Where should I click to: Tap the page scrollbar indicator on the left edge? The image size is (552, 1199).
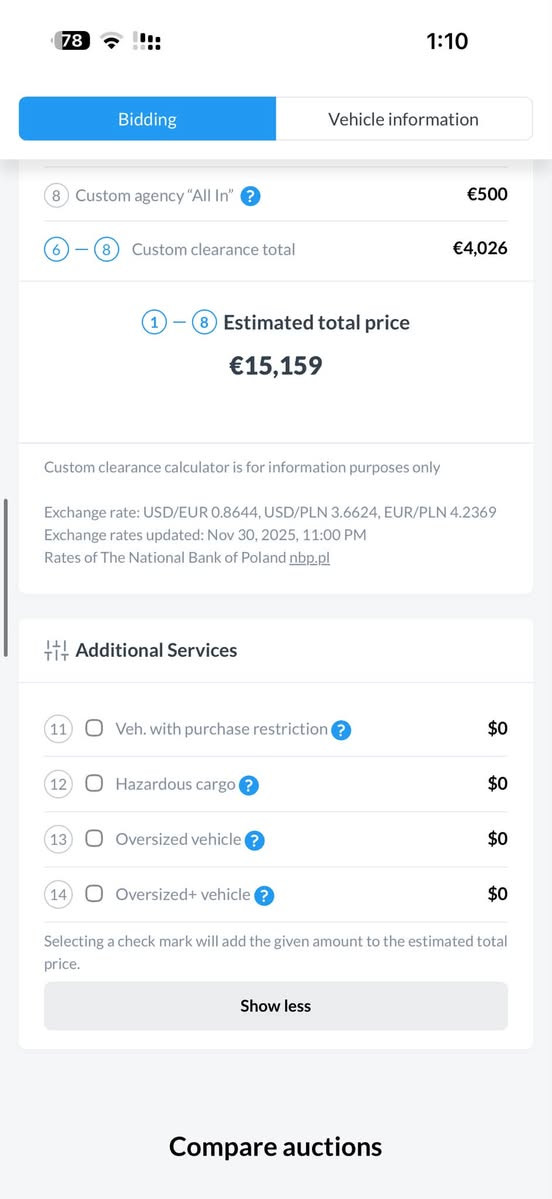pos(5,577)
